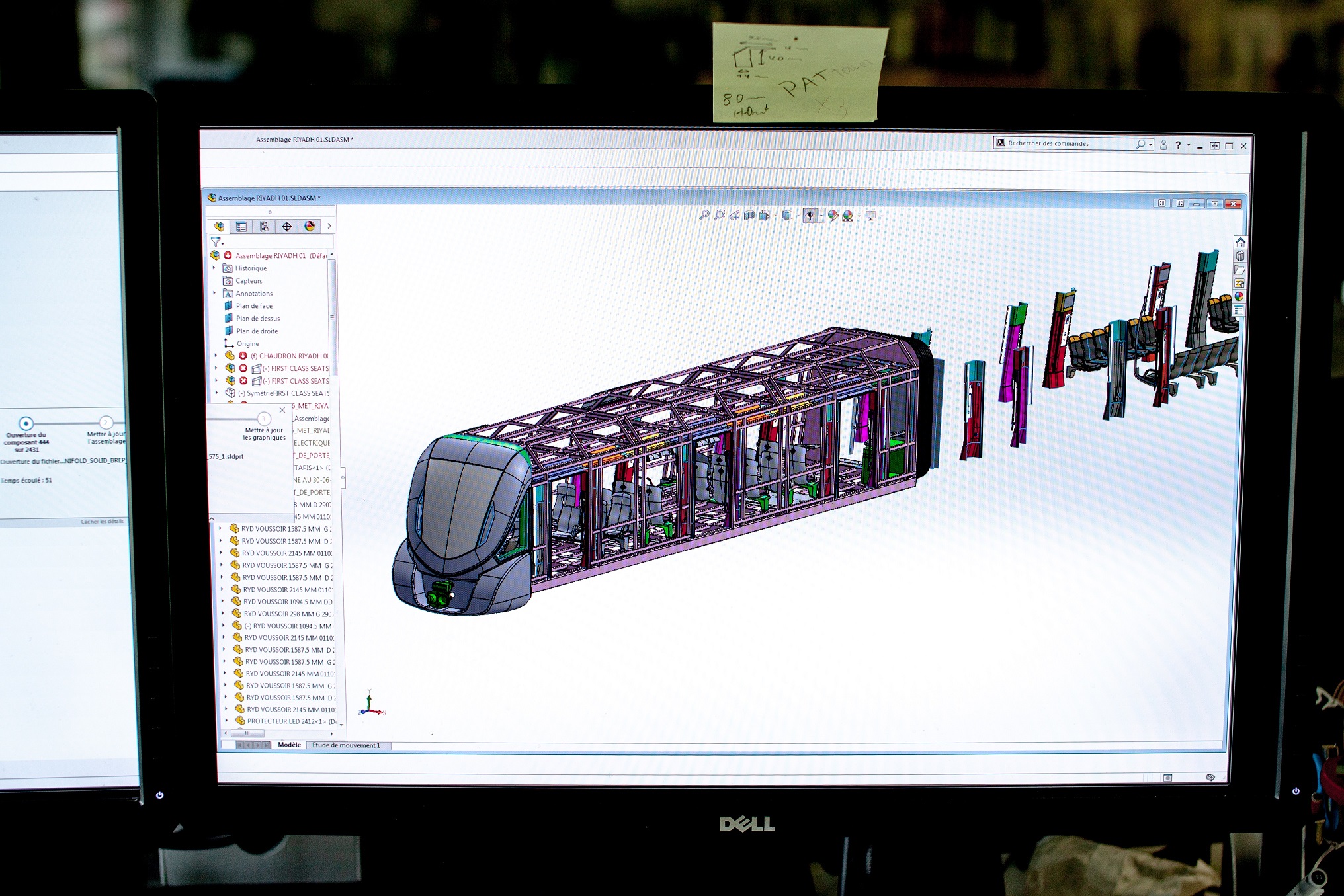Viewport: 1344px width, 896px height.
Task: Click the panel collapse handle beside the tree
Action: 343,477
